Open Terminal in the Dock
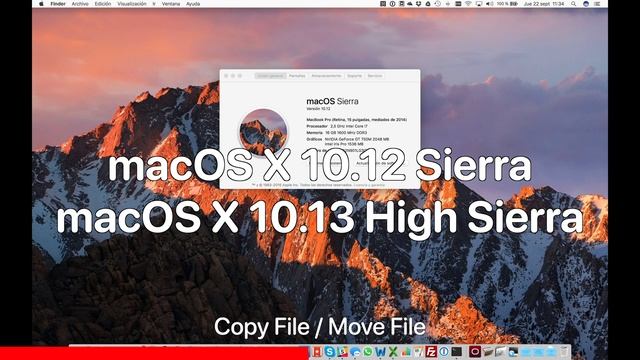 (456, 351)
